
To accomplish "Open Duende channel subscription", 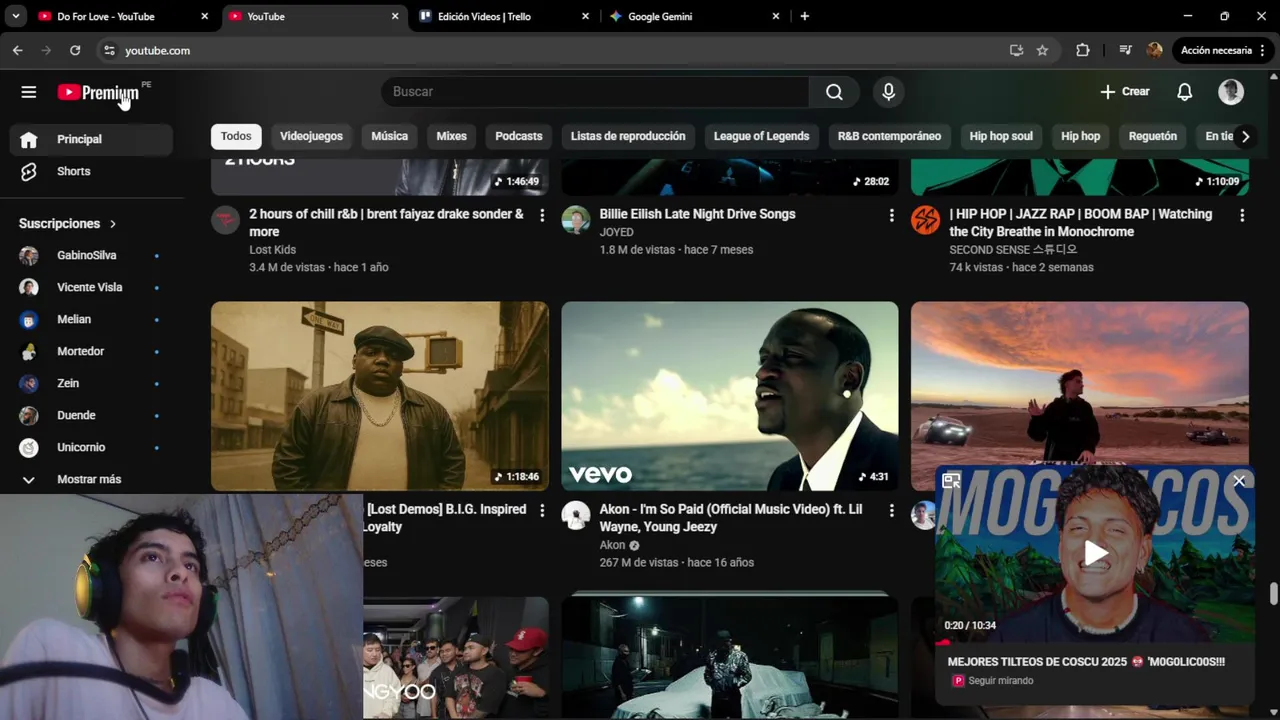I will pyautogui.click(x=91, y=415).
